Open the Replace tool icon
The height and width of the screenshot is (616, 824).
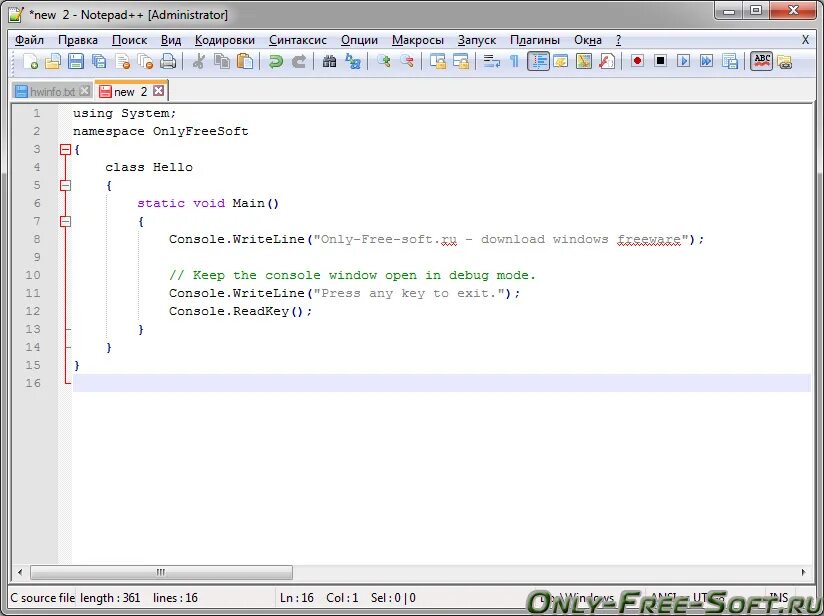point(353,61)
